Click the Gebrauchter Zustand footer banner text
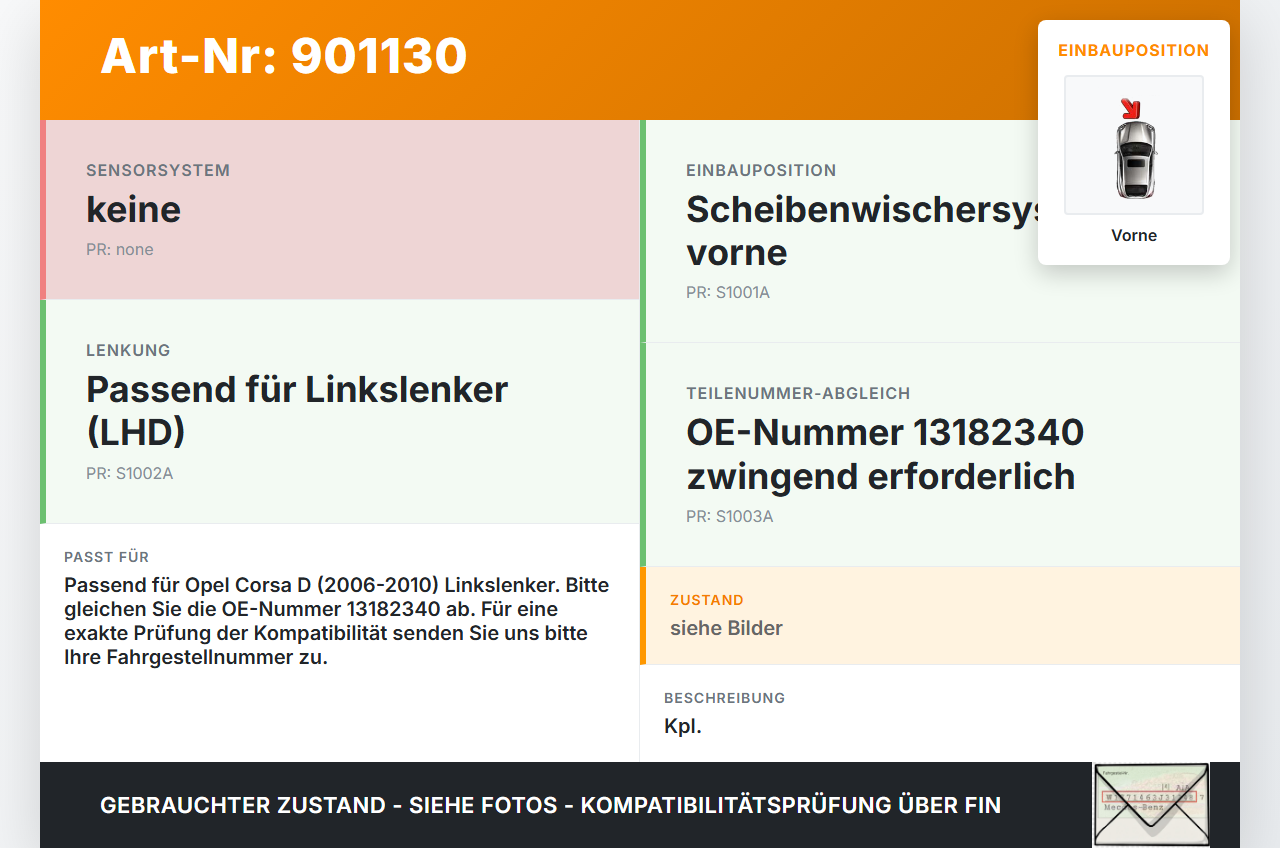Viewport: 1280px width, 848px height. [x=550, y=805]
